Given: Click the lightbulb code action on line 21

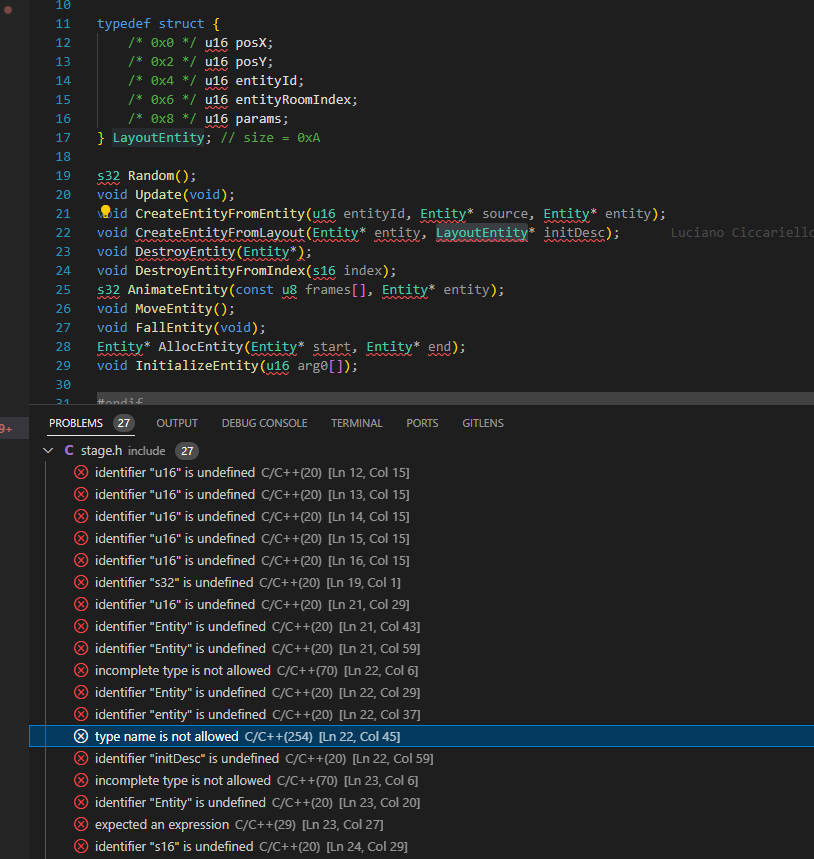Looking at the screenshot, I should click(x=105, y=213).
